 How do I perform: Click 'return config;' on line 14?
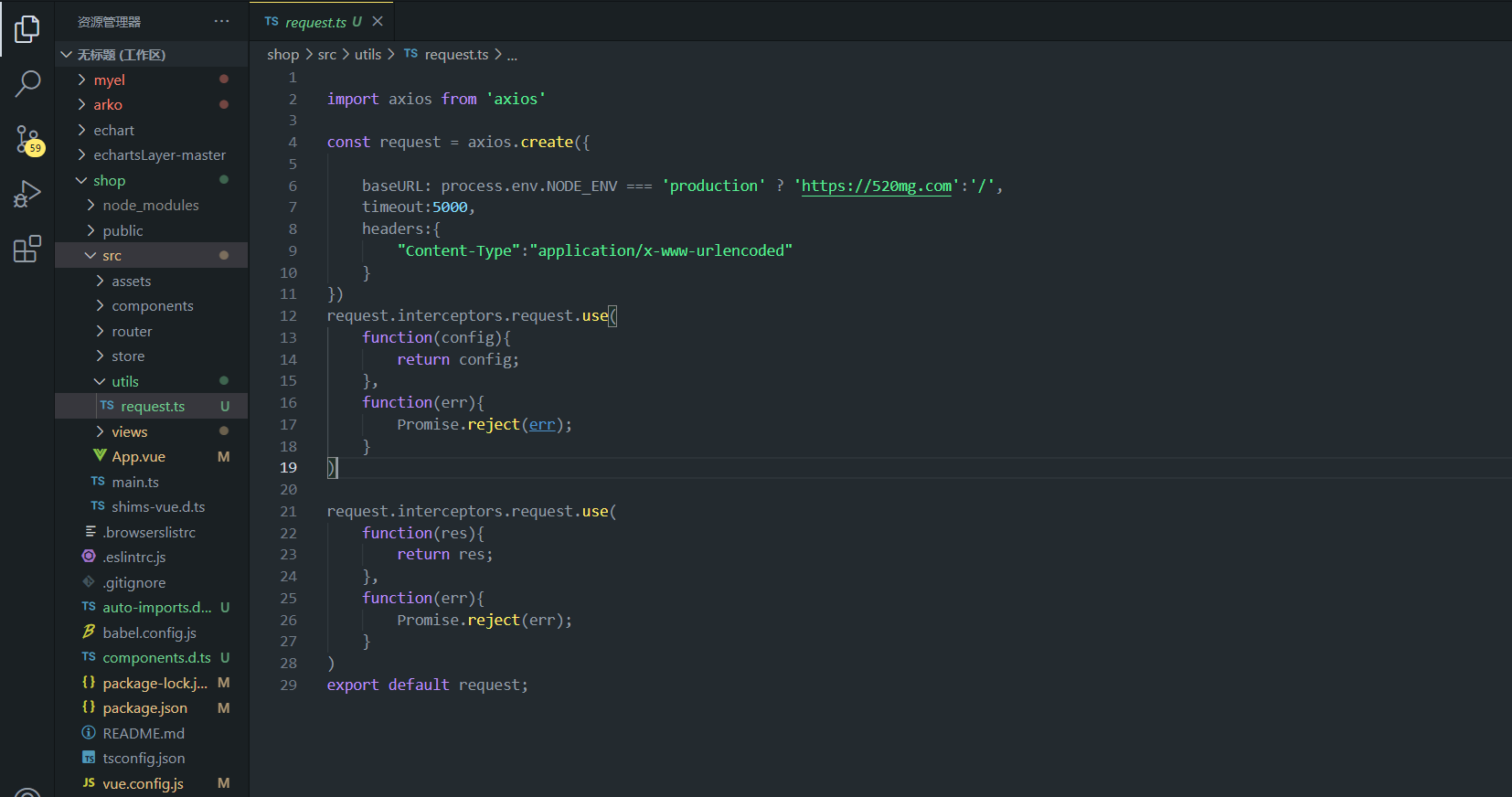pos(458,359)
